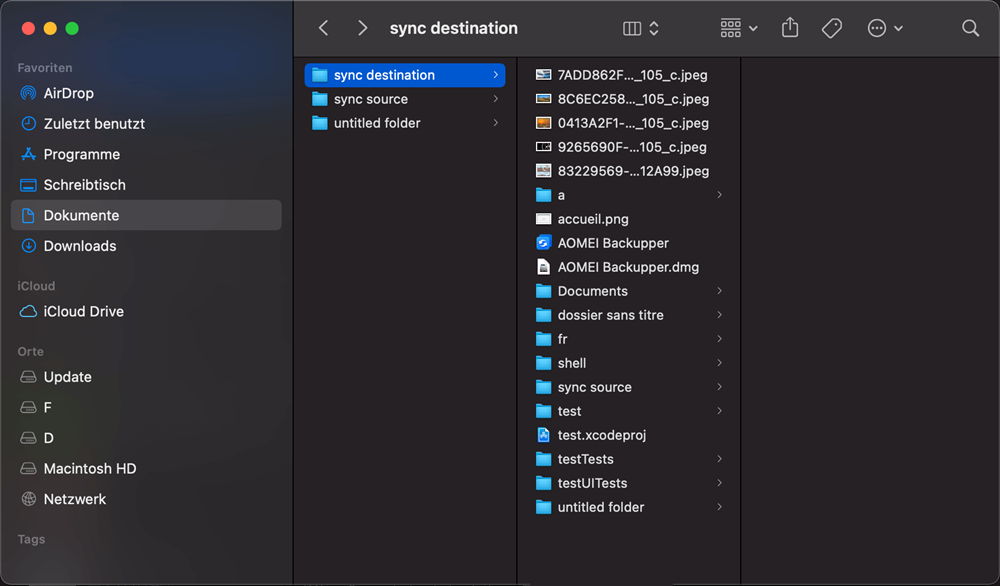Select the test.xcodeproj file

pyautogui.click(x=602, y=435)
